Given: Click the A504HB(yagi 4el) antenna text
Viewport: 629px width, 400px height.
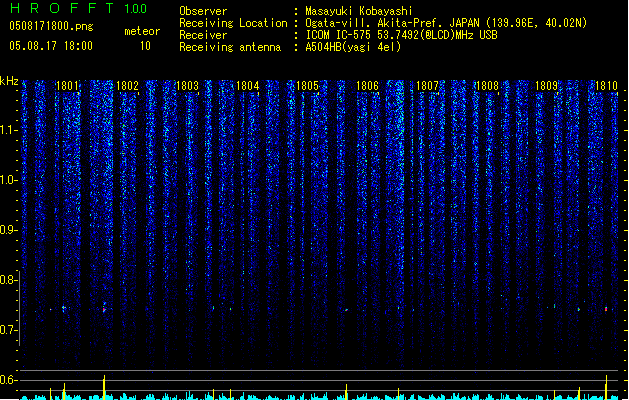Looking at the screenshot, I should click(353, 47).
